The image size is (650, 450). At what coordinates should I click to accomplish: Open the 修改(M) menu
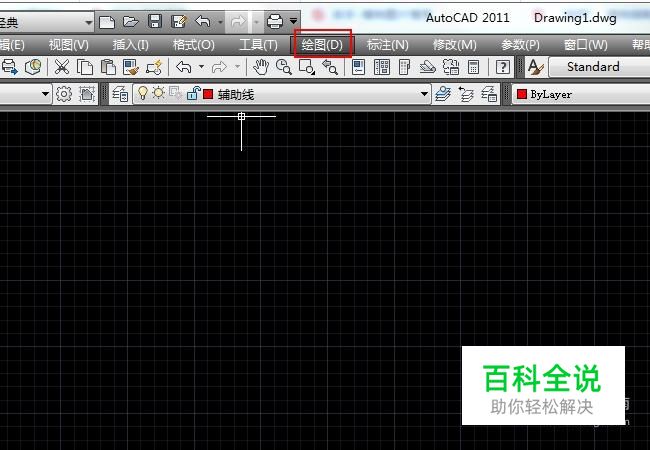coord(455,44)
